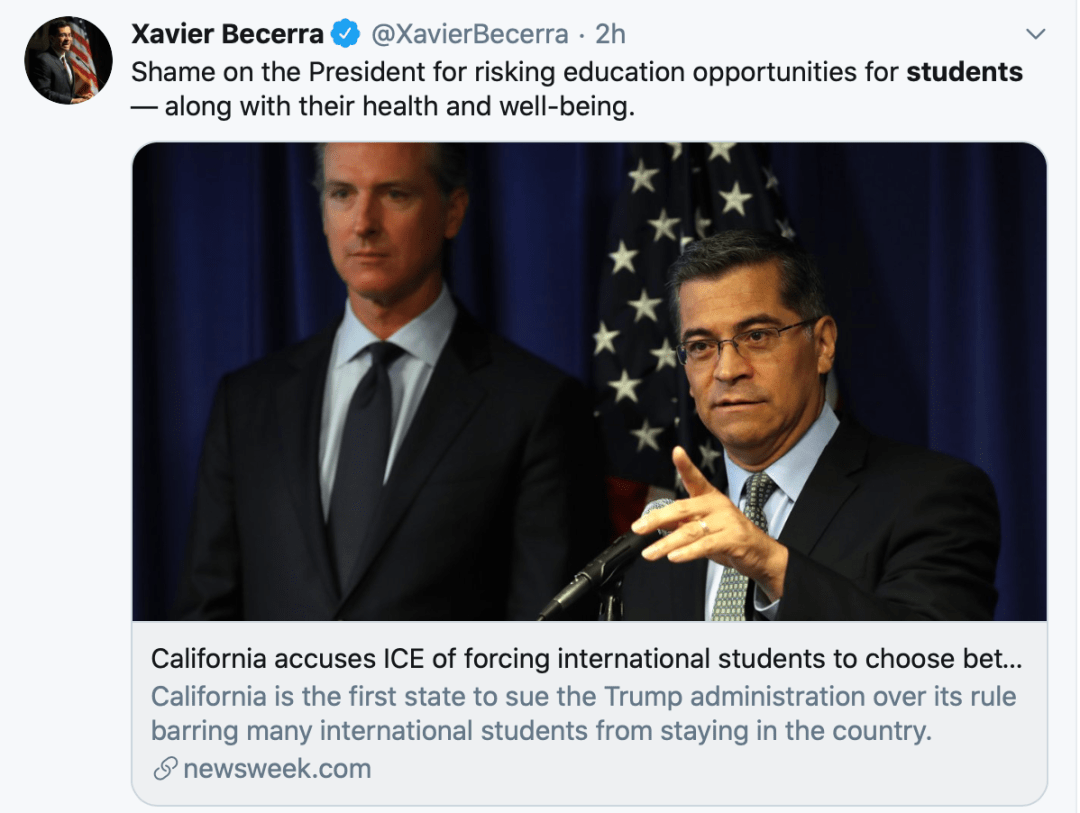The width and height of the screenshot is (1080, 813).
Task: Open the display name Xavier Becerra
Action: [227, 35]
